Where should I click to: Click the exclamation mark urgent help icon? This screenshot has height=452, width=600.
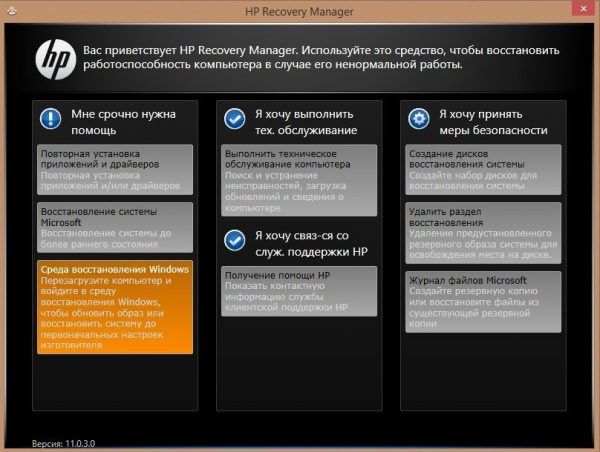(51, 119)
